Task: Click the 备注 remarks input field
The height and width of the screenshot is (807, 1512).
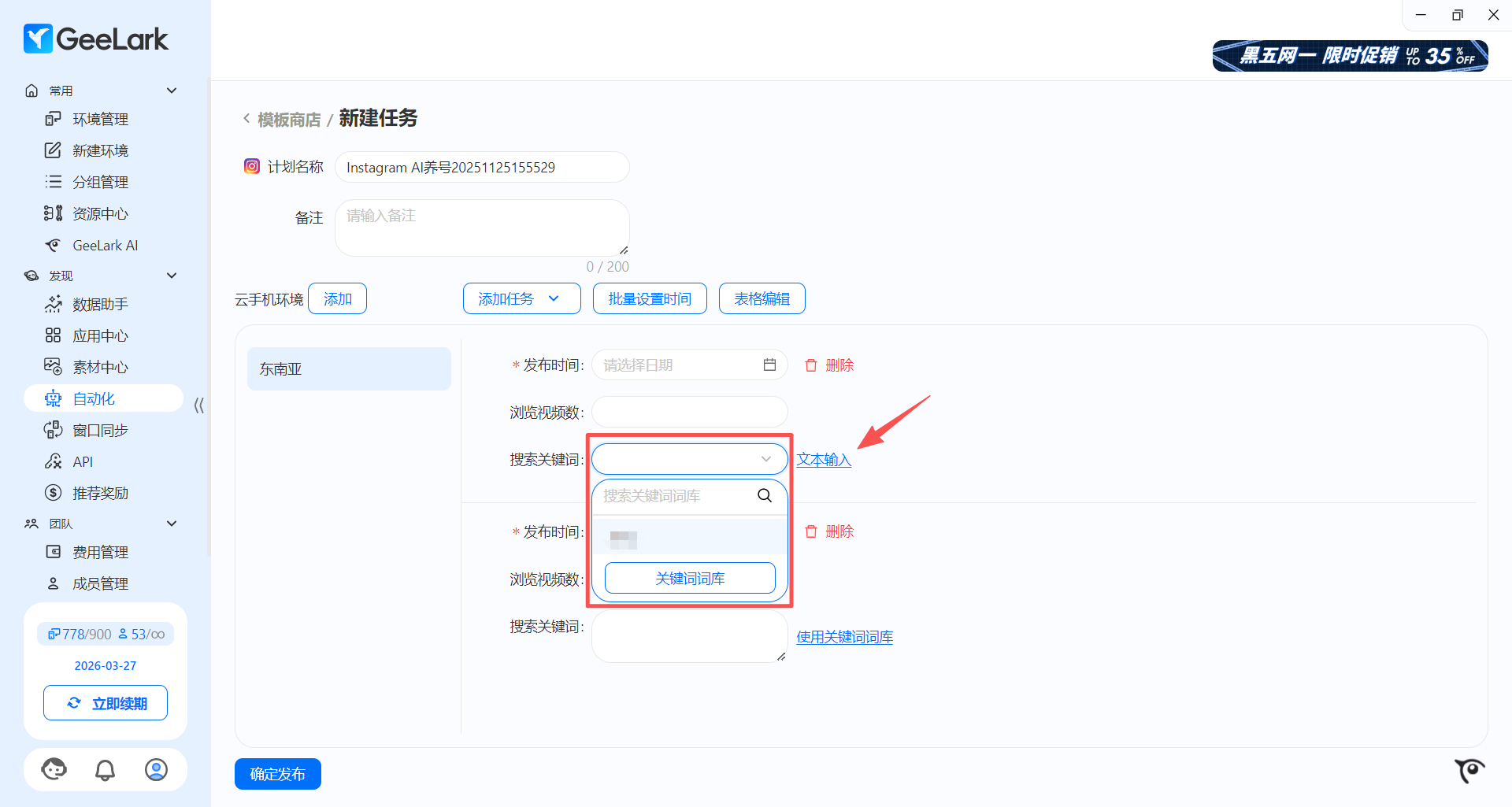Action: 481,227
